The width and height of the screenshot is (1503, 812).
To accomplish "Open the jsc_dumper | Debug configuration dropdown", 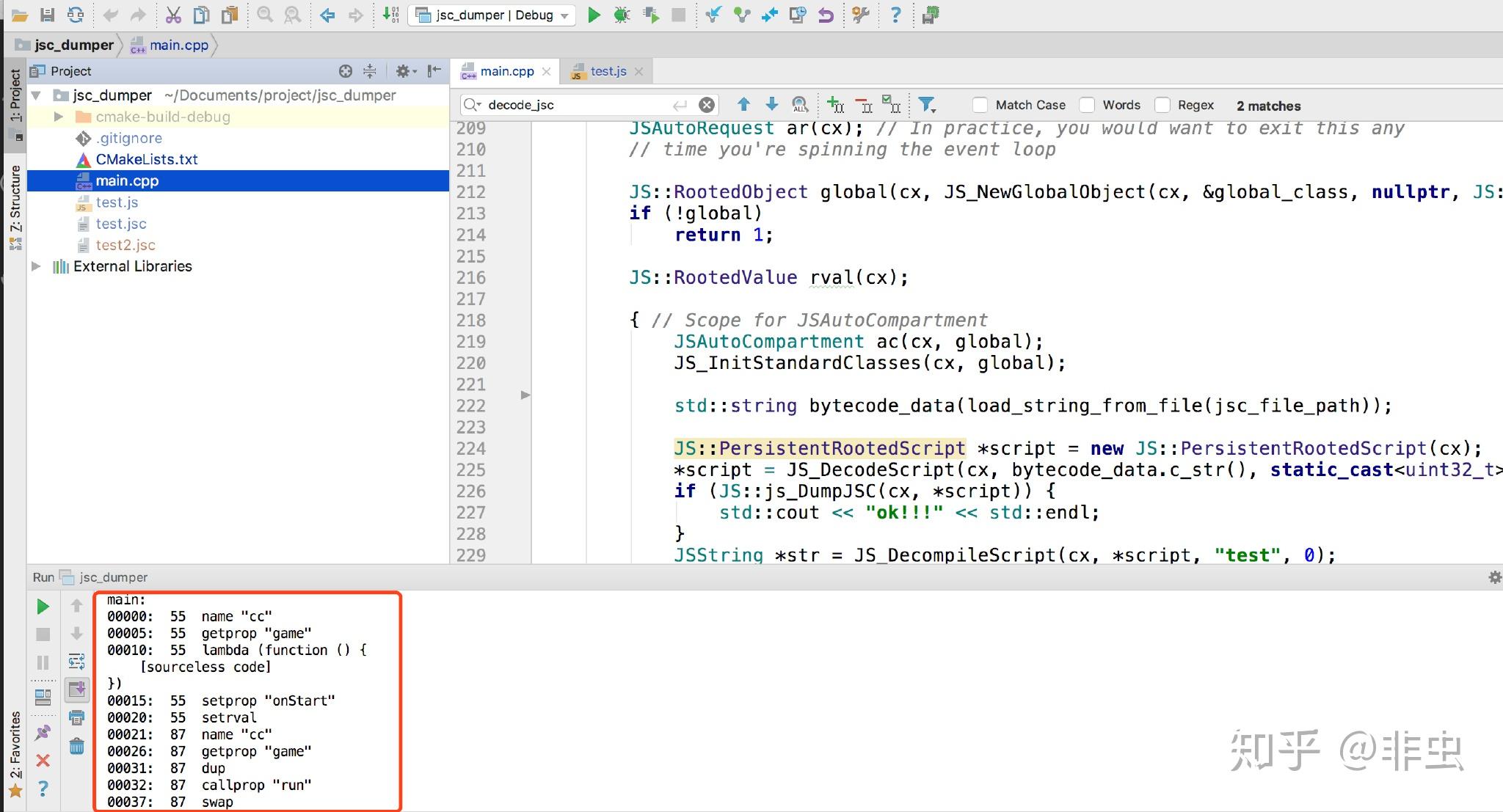I will [x=492, y=15].
